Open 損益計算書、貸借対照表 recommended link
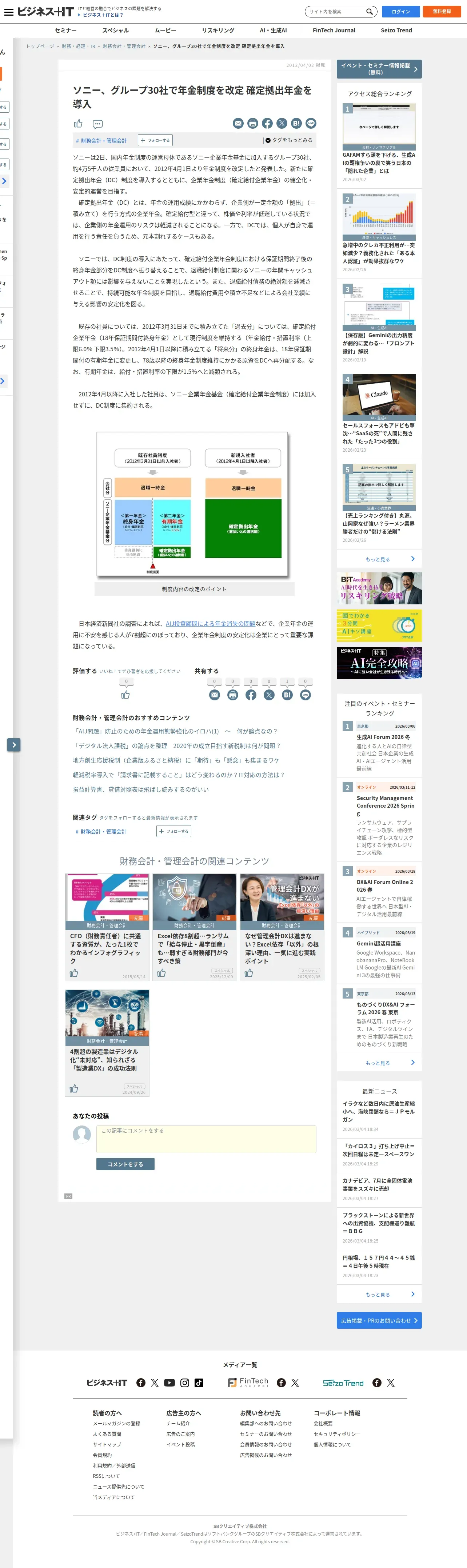This screenshot has width=467, height=1568. (x=141, y=789)
